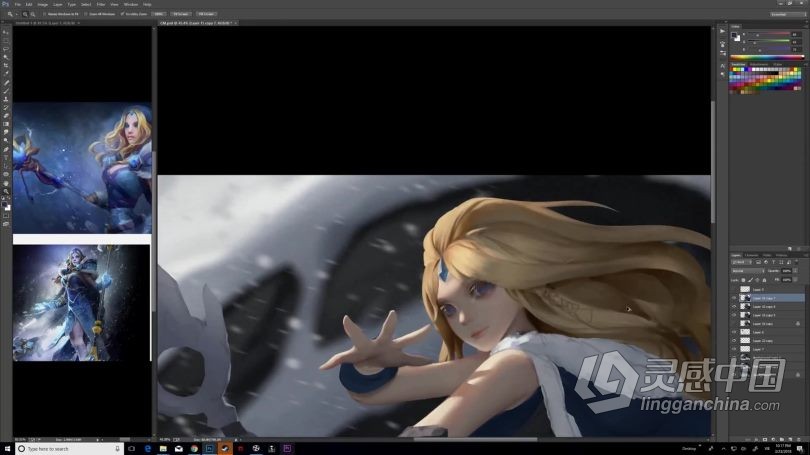810x455 pixels.
Task: Open the File menu
Action: coord(18,4)
